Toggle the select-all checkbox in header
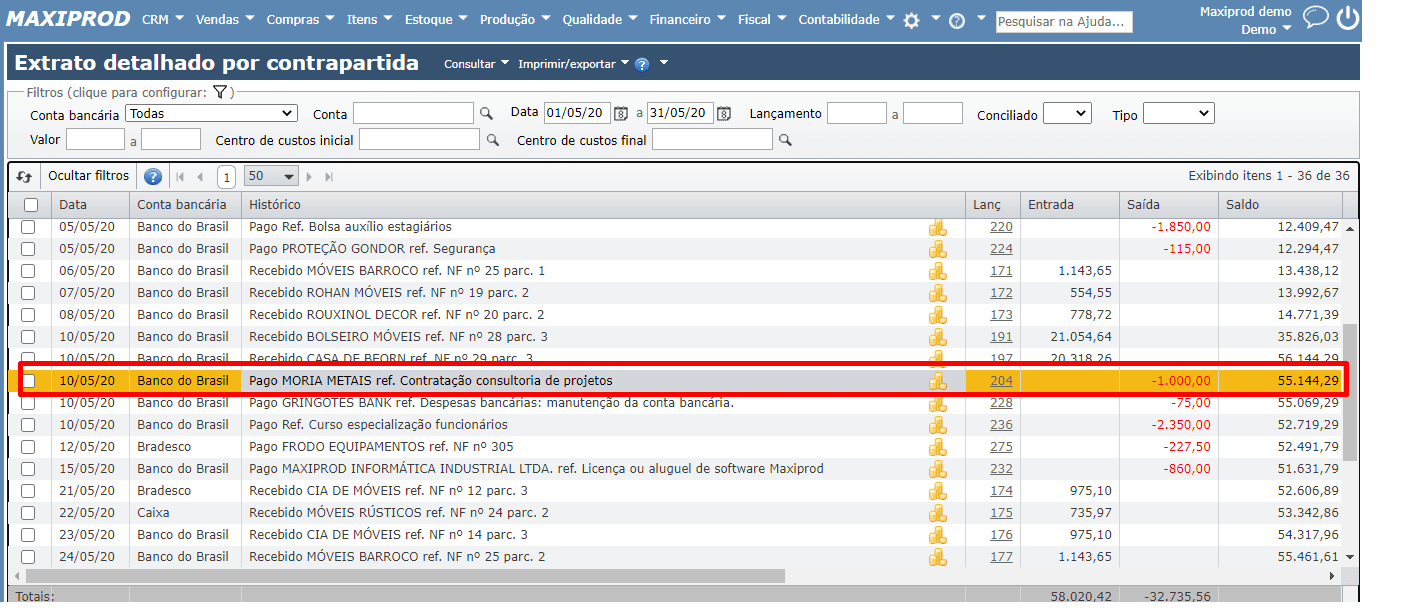 click(x=31, y=205)
